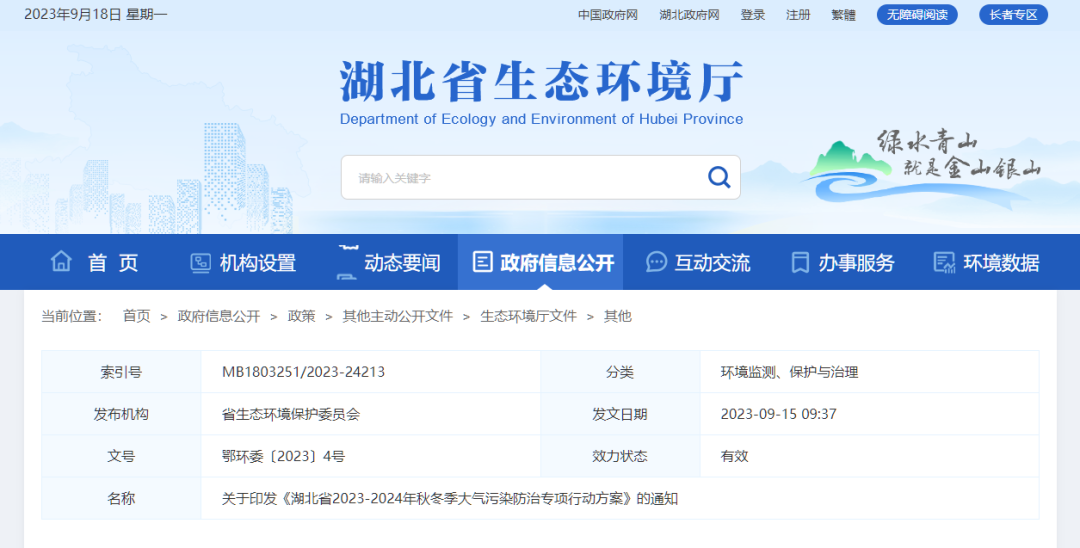
Task: Click the 发布机构 label cell
Action: click(x=121, y=414)
